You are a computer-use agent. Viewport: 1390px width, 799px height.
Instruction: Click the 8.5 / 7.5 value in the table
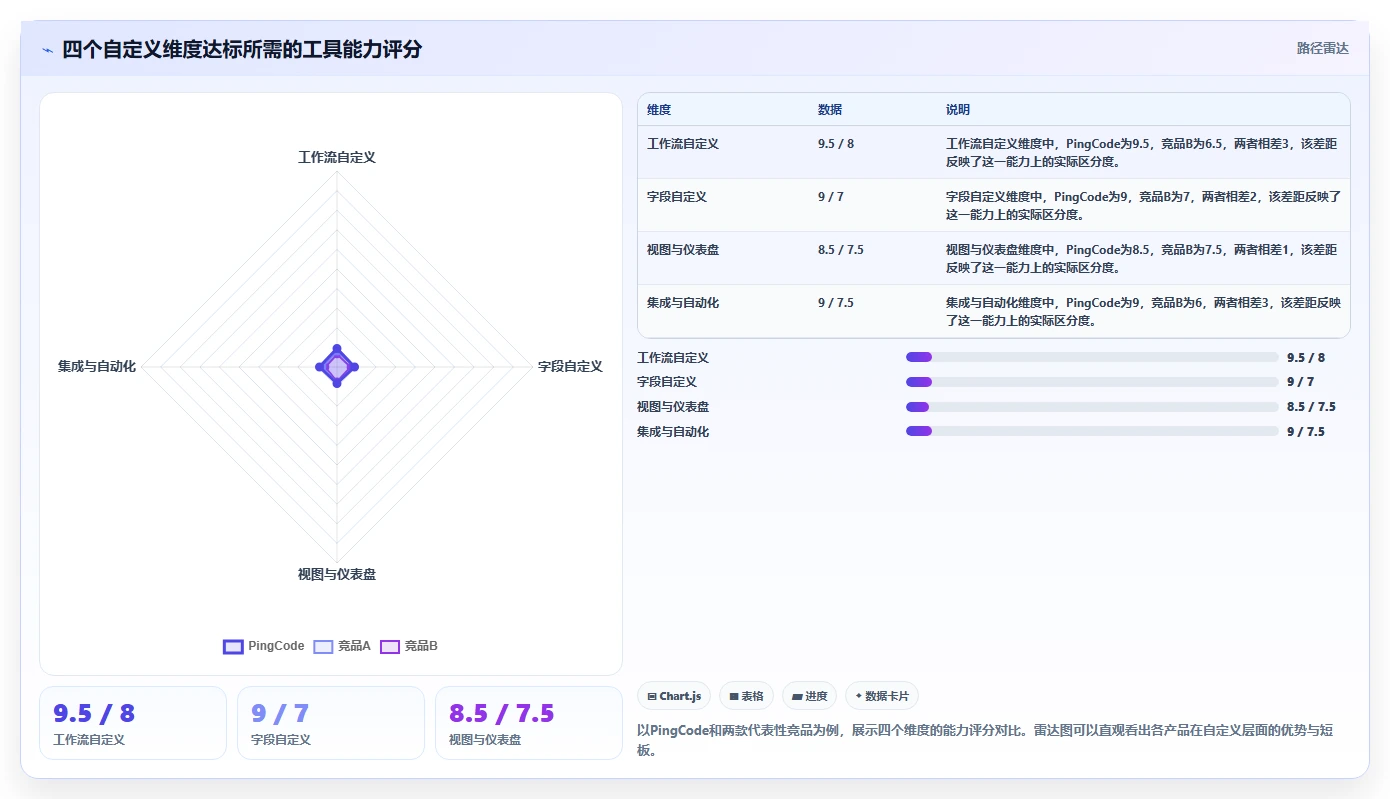tap(841, 250)
